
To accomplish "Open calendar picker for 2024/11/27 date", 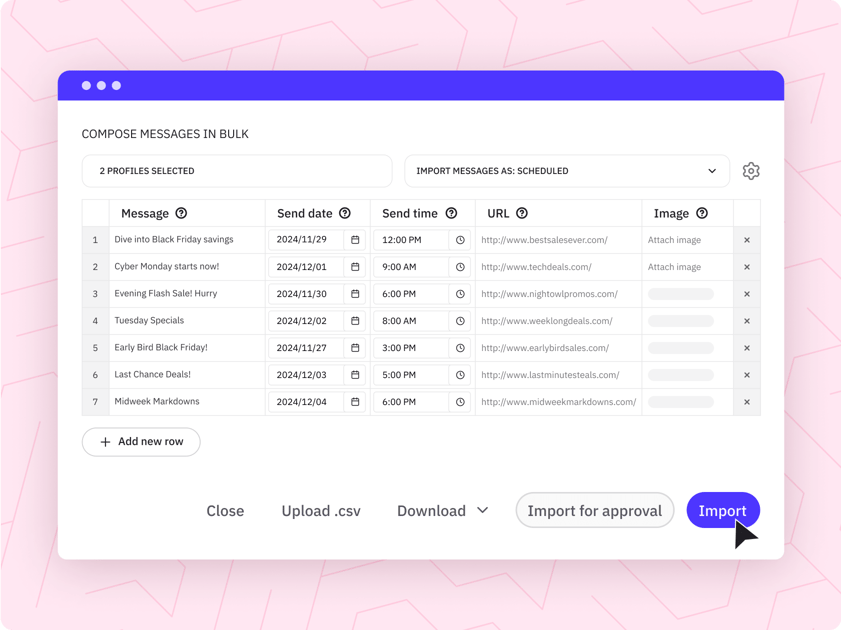I will (x=355, y=348).
